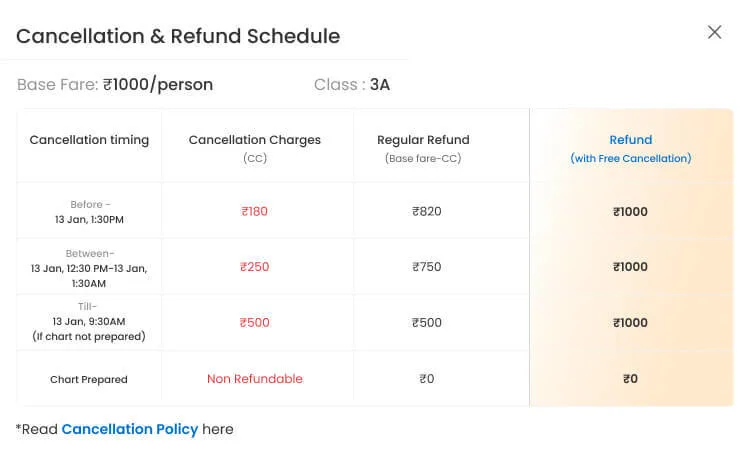Click the ₹820 regular refund amount

coord(427,211)
